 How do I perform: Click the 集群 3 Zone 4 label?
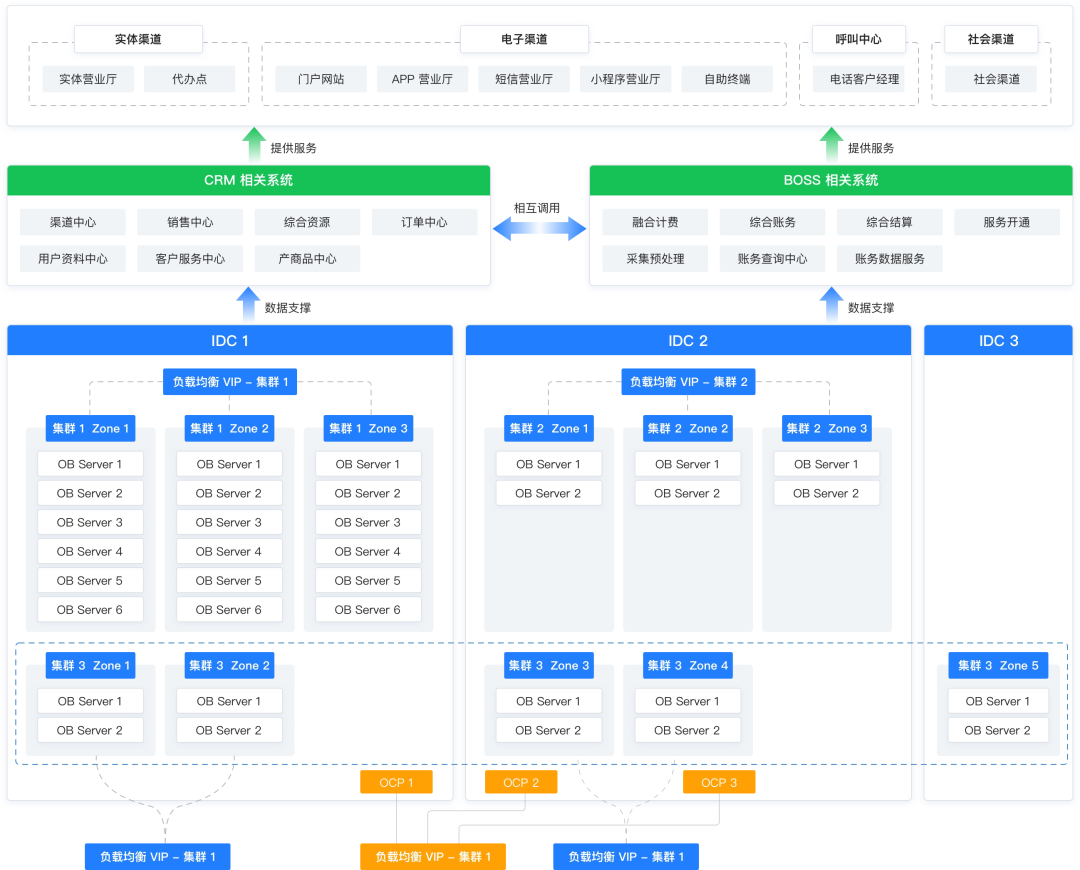coord(687,665)
